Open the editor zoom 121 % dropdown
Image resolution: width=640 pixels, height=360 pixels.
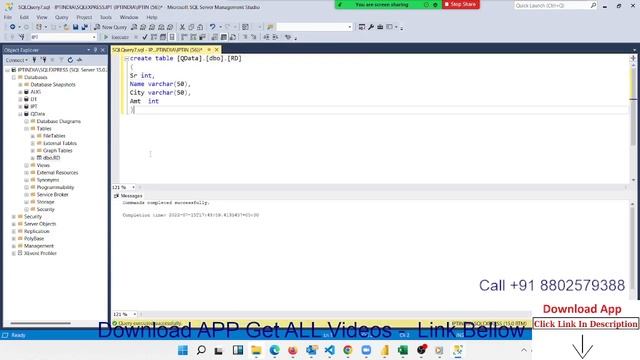133,187
